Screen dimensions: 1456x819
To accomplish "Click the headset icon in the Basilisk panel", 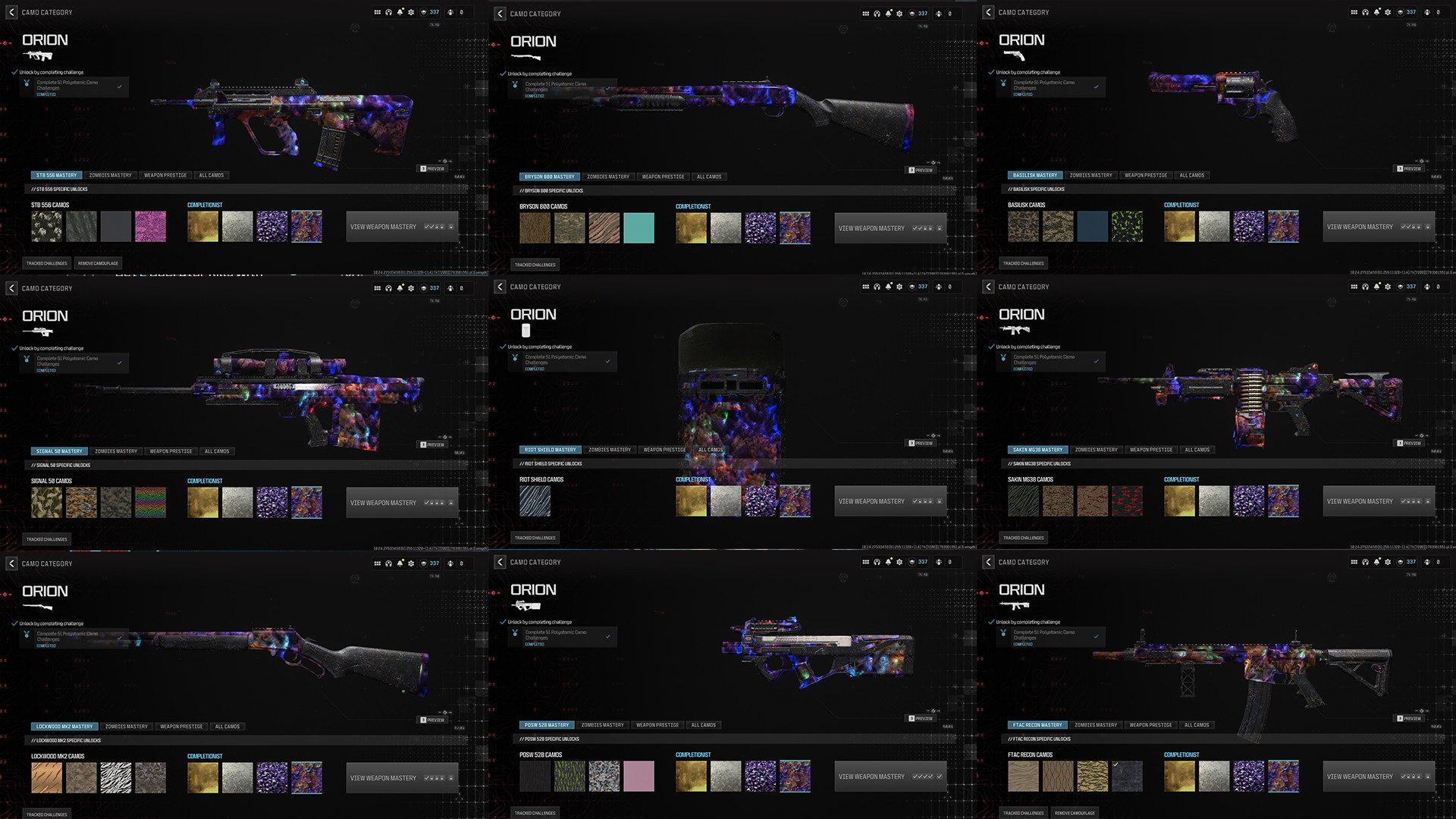I will tap(1366, 12).
